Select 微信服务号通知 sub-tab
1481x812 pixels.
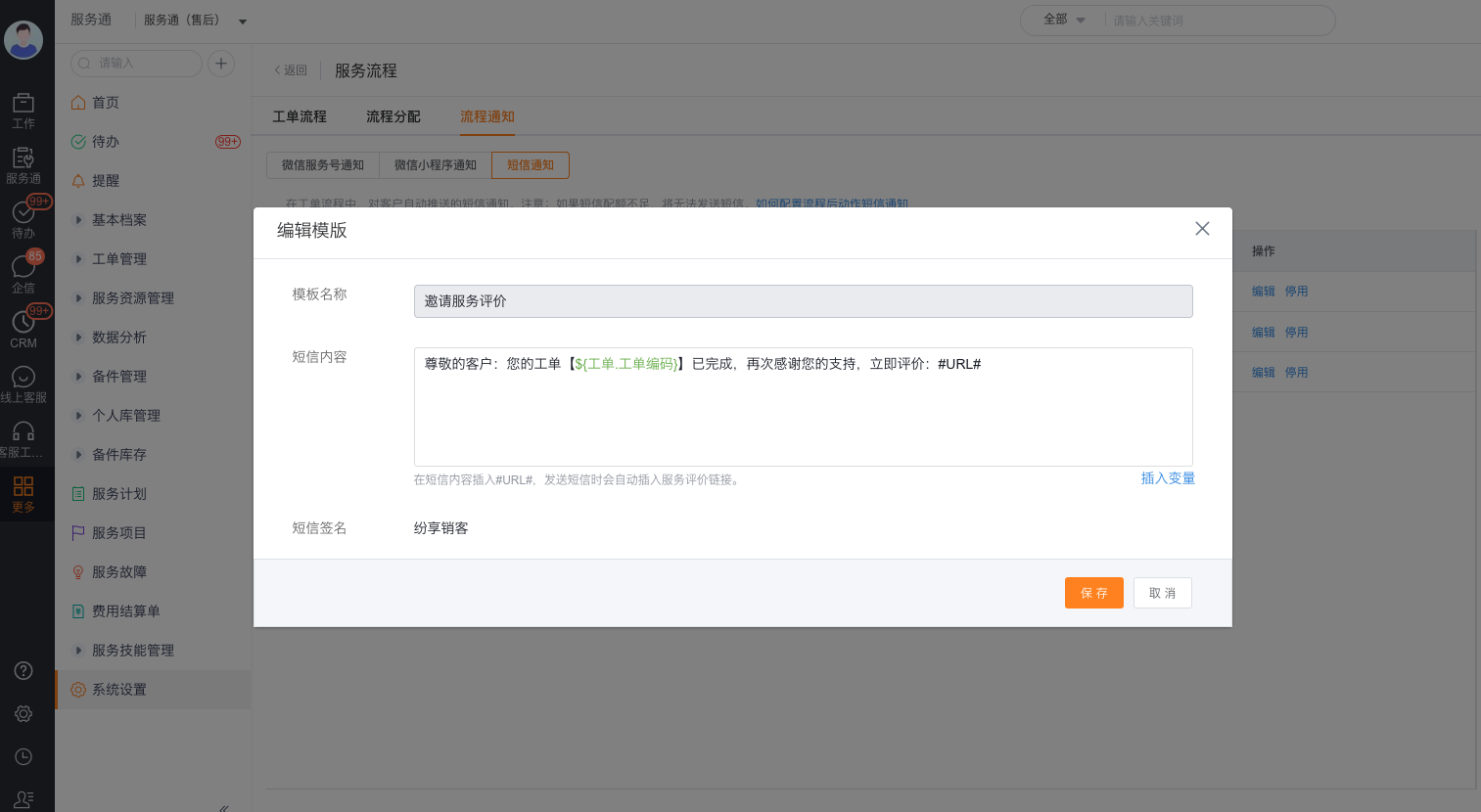(x=323, y=165)
